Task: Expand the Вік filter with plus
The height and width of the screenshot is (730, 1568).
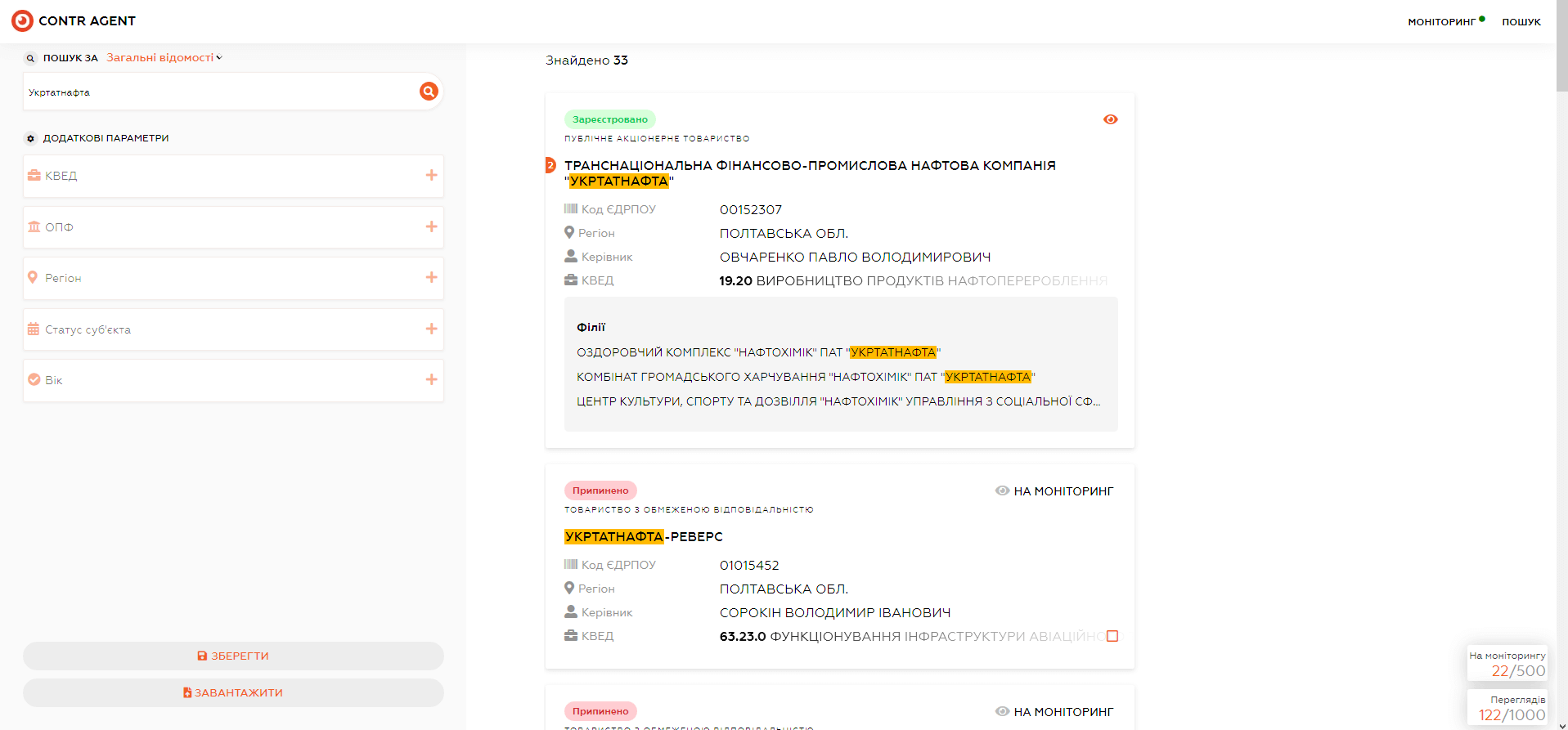Action: tap(432, 379)
